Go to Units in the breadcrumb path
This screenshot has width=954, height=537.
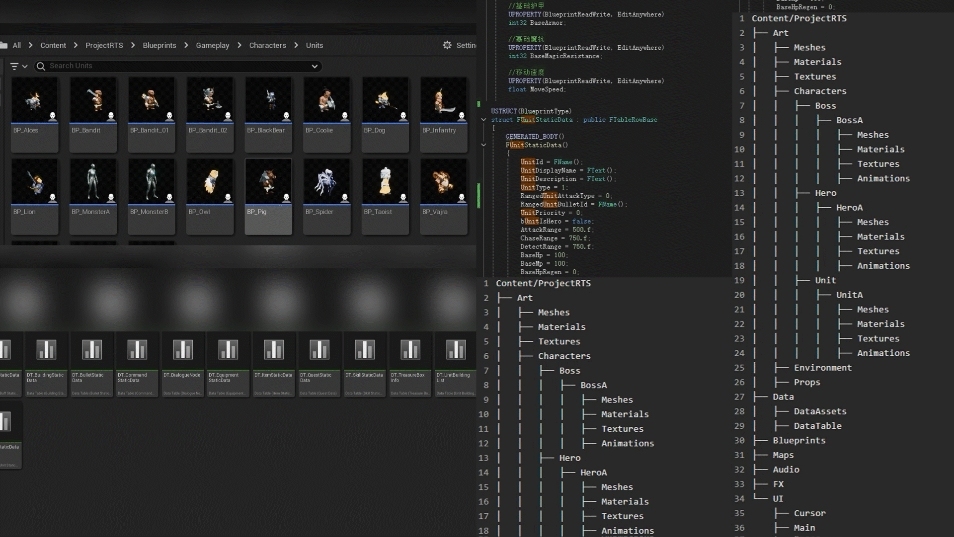pos(315,46)
